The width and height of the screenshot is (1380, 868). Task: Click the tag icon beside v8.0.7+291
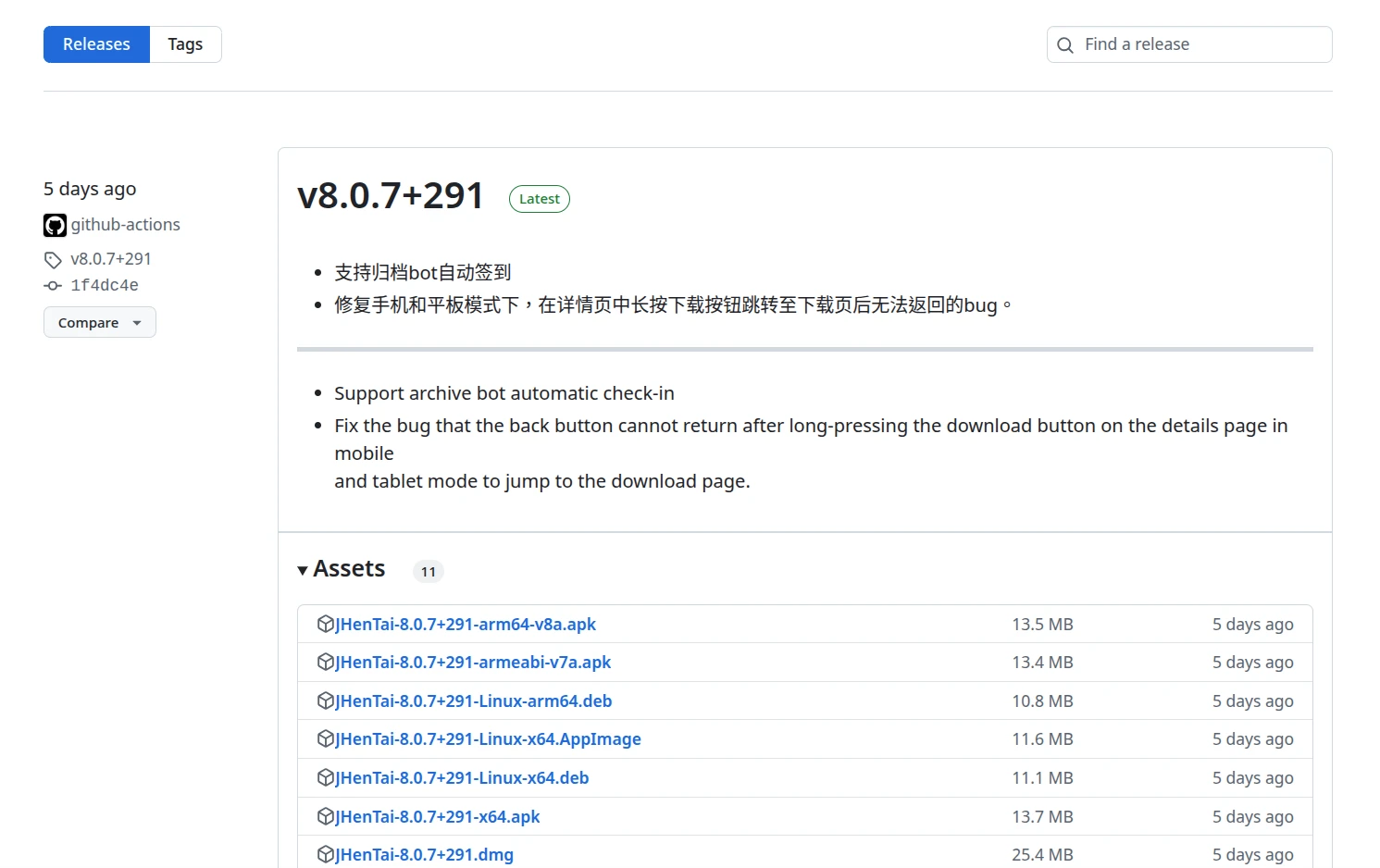(x=53, y=260)
